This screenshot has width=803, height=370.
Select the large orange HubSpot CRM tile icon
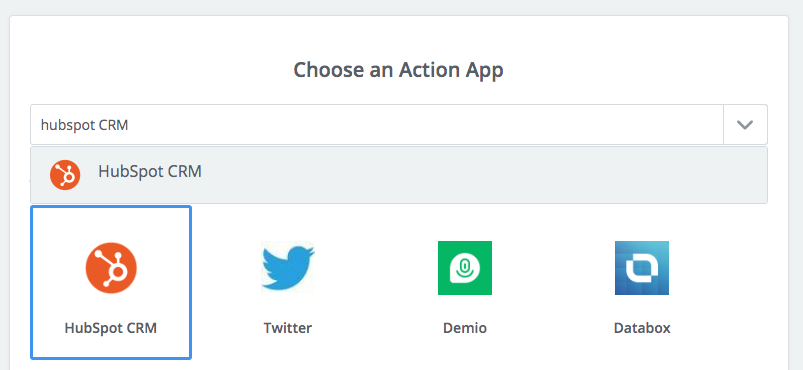(111, 268)
